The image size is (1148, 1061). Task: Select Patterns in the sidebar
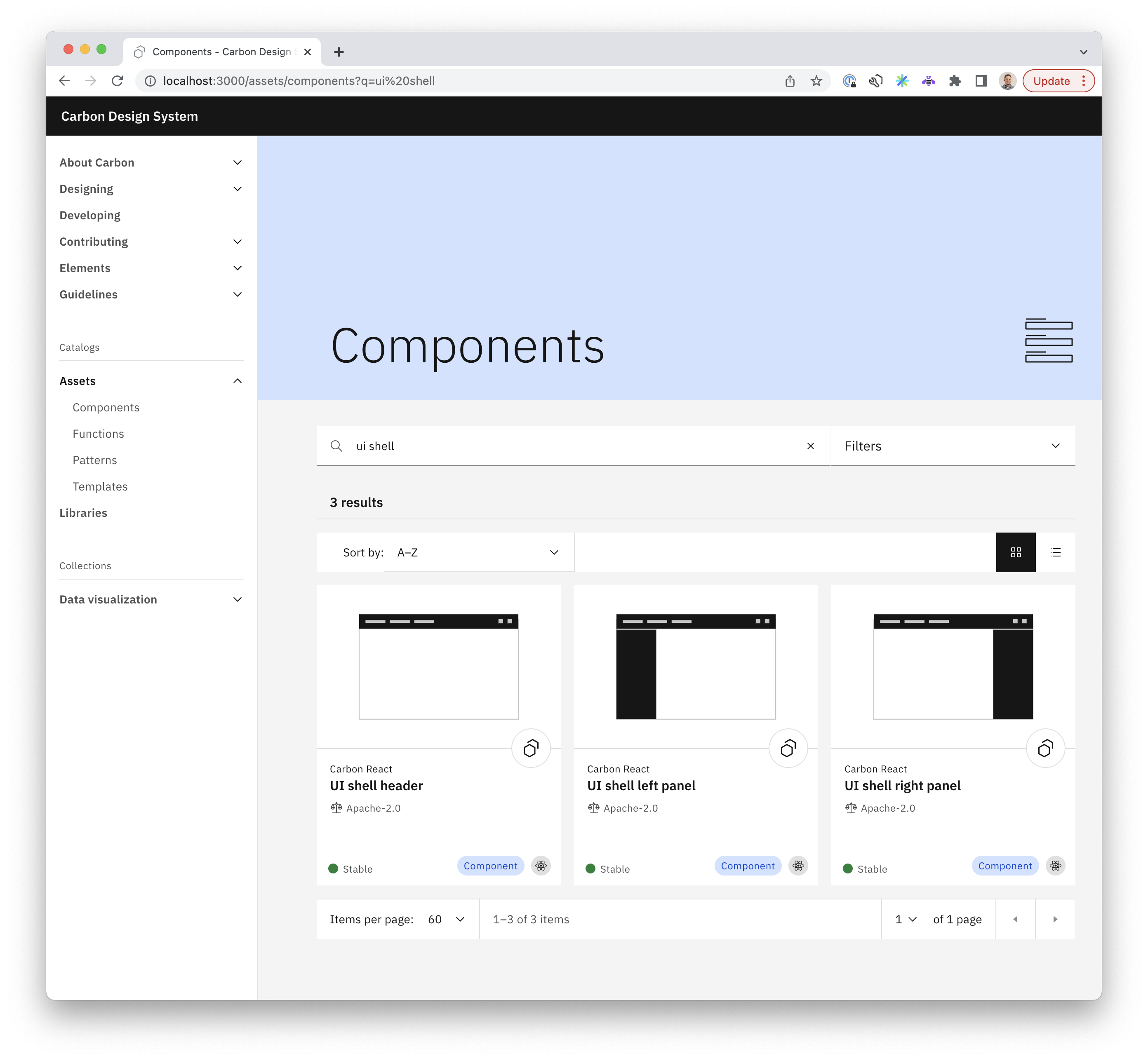[x=95, y=460]
